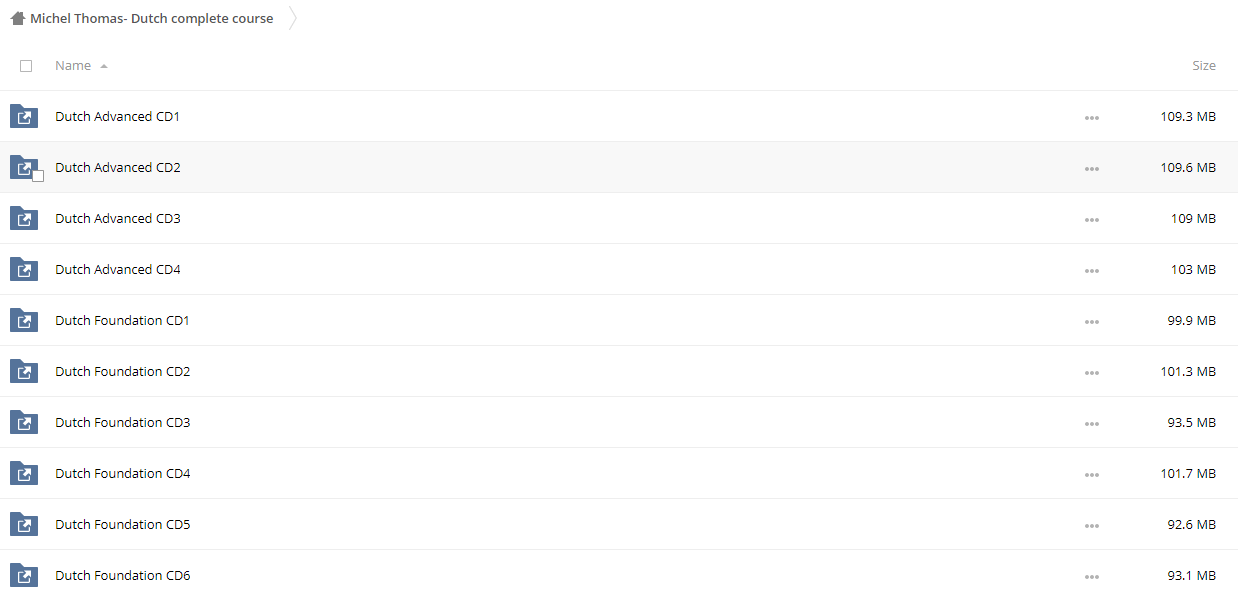Open the Dutch Foundation CD3 folder link
Screen dimensions: 1238x599
point(122,423)
